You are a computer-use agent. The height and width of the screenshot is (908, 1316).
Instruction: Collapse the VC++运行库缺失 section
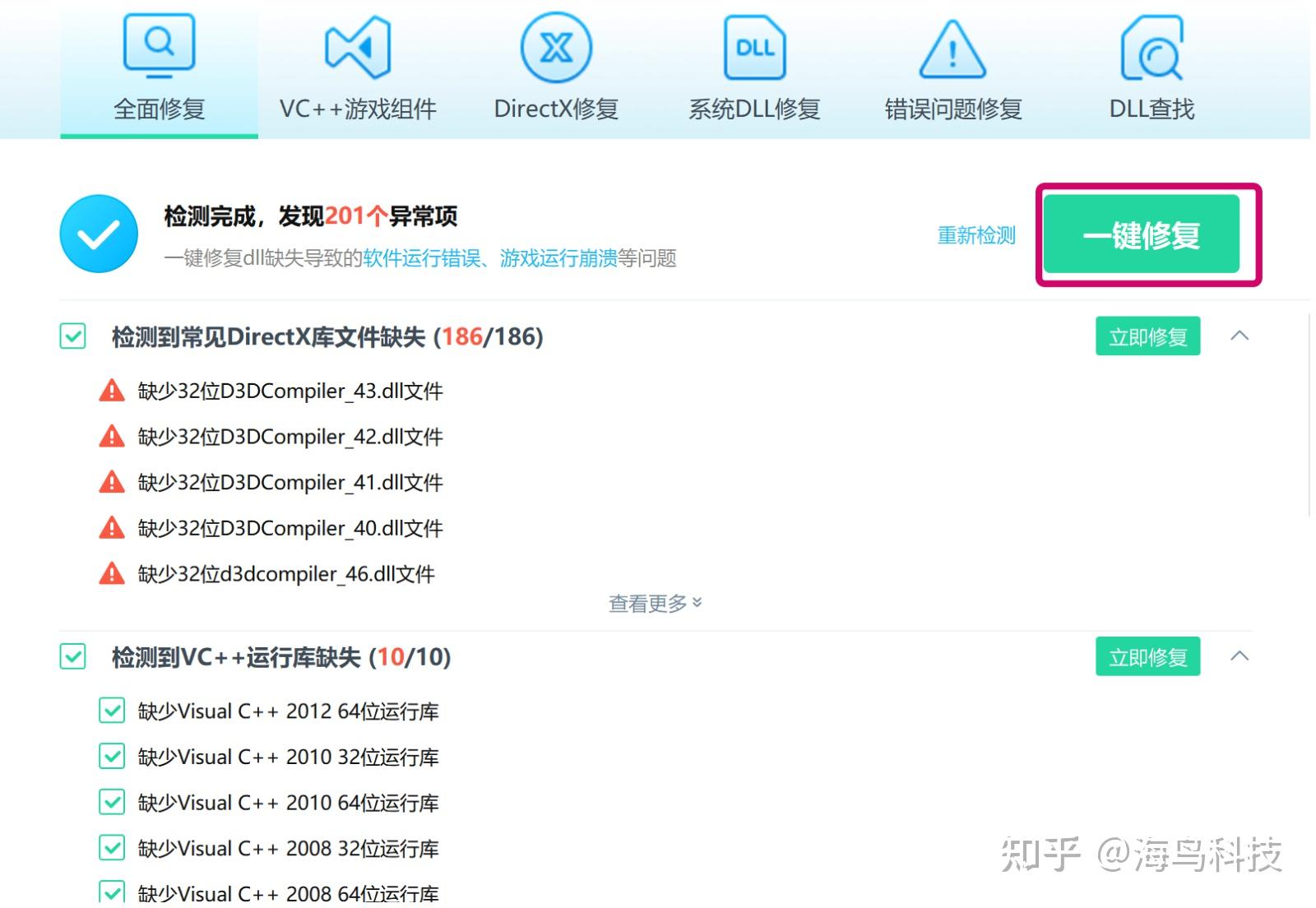pos(1240,656)
